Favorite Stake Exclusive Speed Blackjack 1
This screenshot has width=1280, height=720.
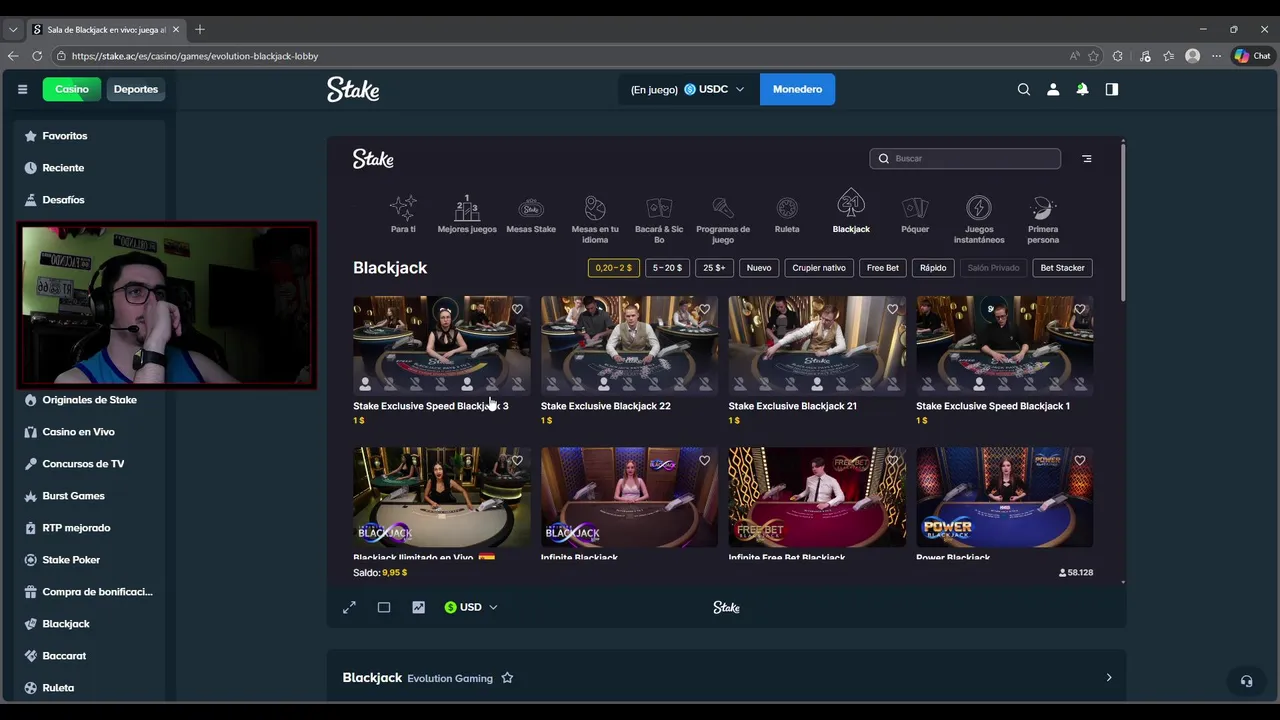click(x=1080, y=309)
